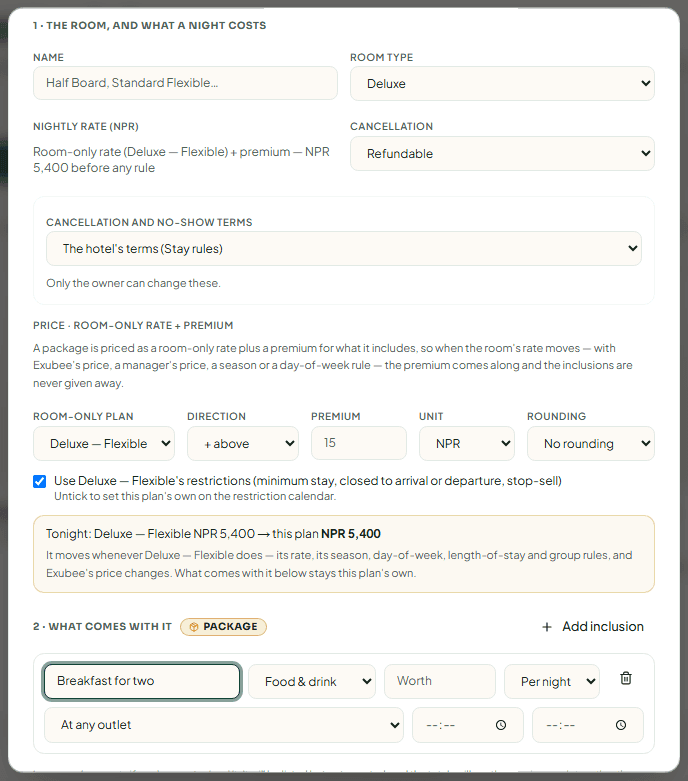The height and width of the screenshot is (781, 688).
Task: Click the package box icon in PACKAGE badge
Action: pyautogui.click(x=194, y=627)
